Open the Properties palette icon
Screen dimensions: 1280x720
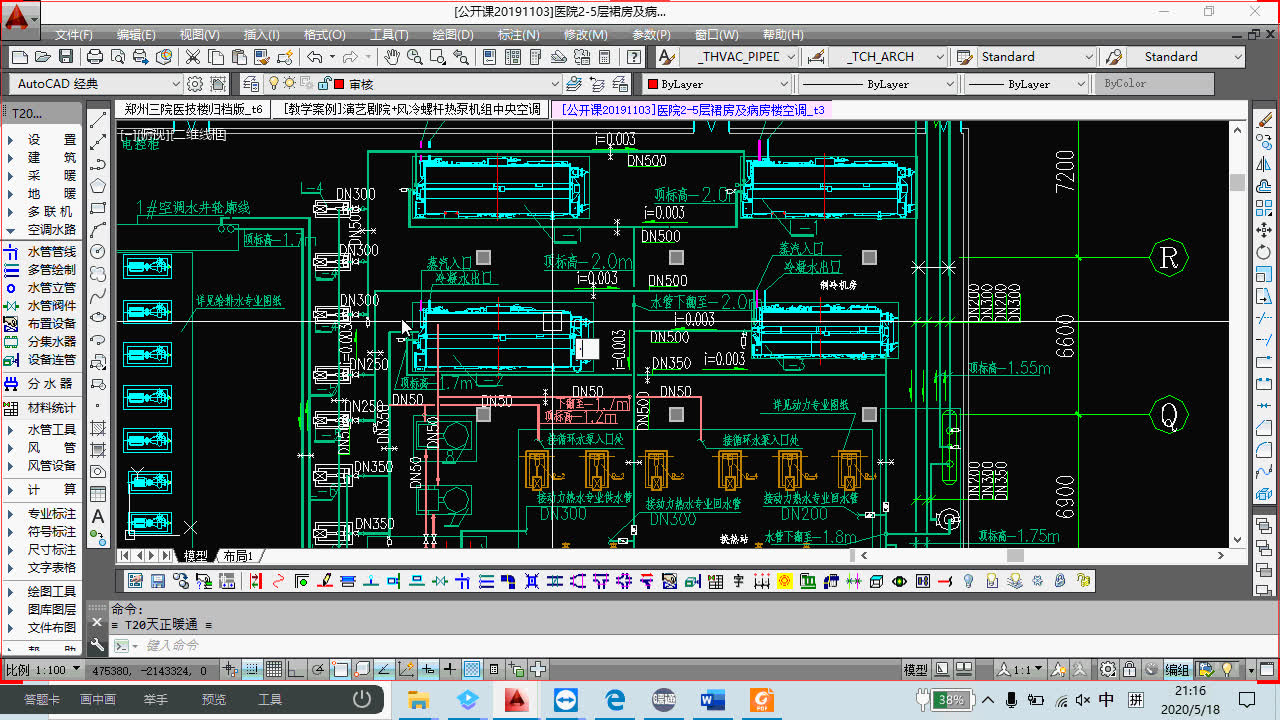[490, 57]
